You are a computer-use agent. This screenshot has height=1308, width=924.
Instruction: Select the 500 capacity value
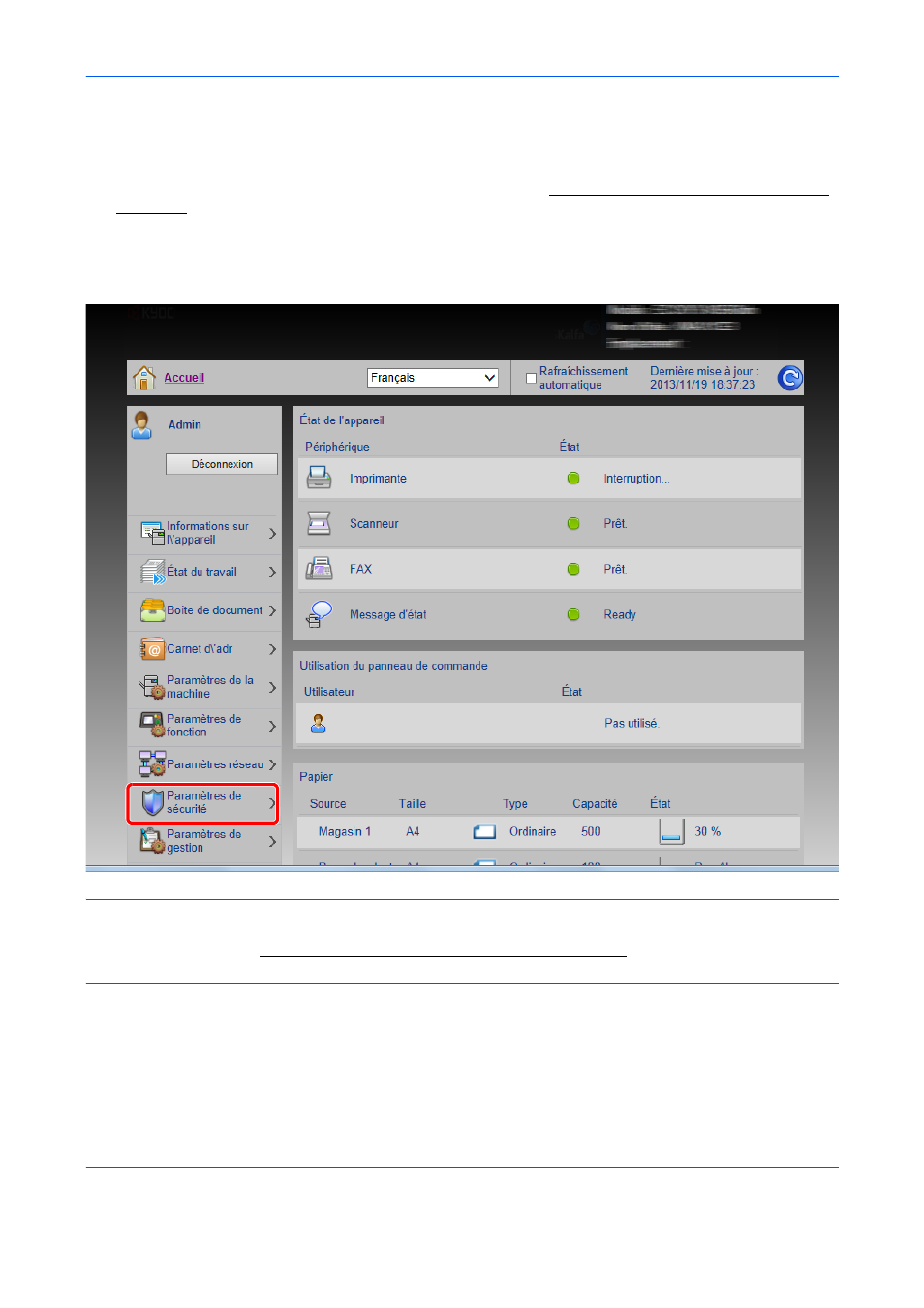coord(591,832)
